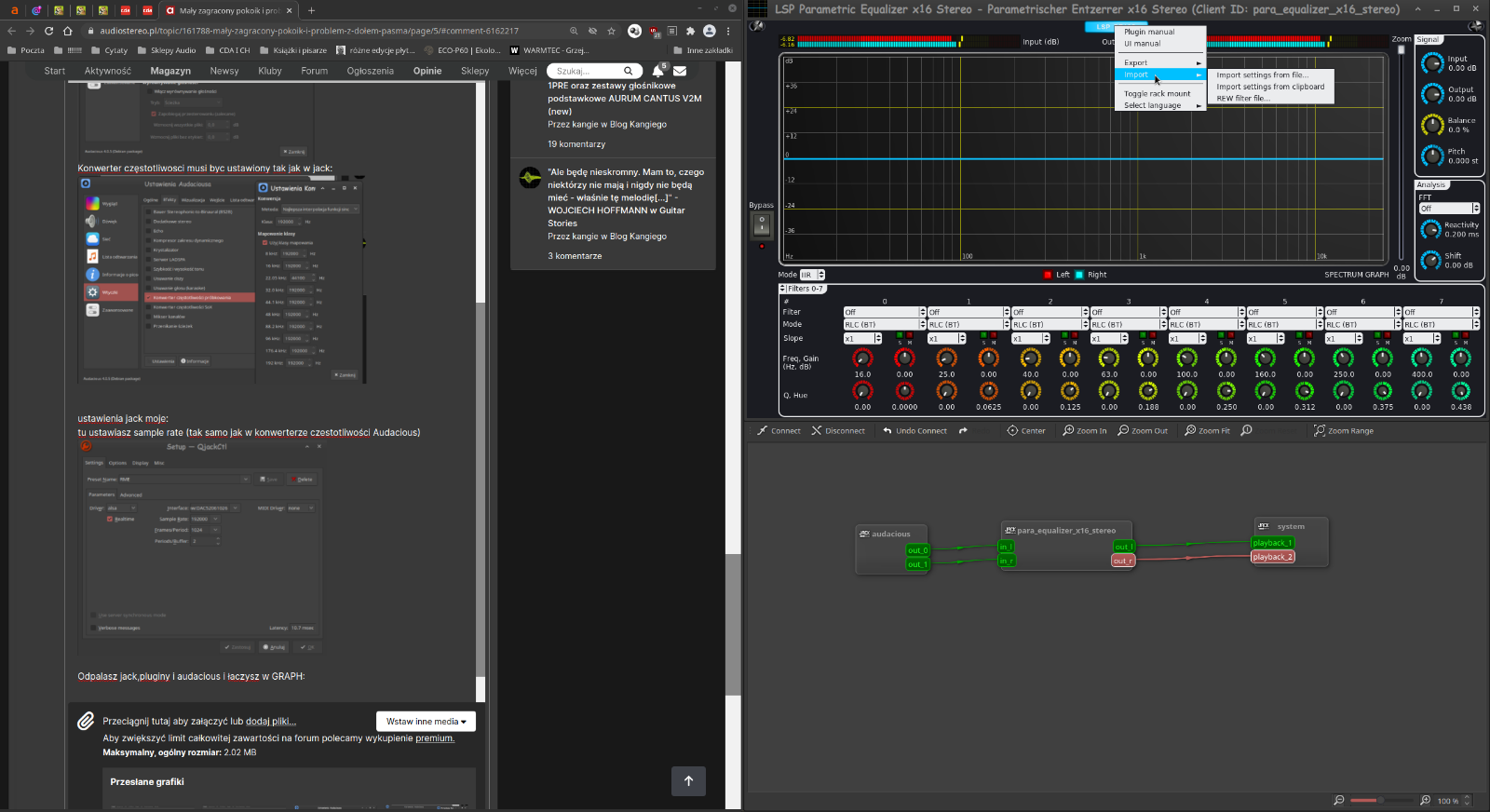Toggle solo button for filter 0
This screenshot has width=1490, height=812.
pos(900,336)
